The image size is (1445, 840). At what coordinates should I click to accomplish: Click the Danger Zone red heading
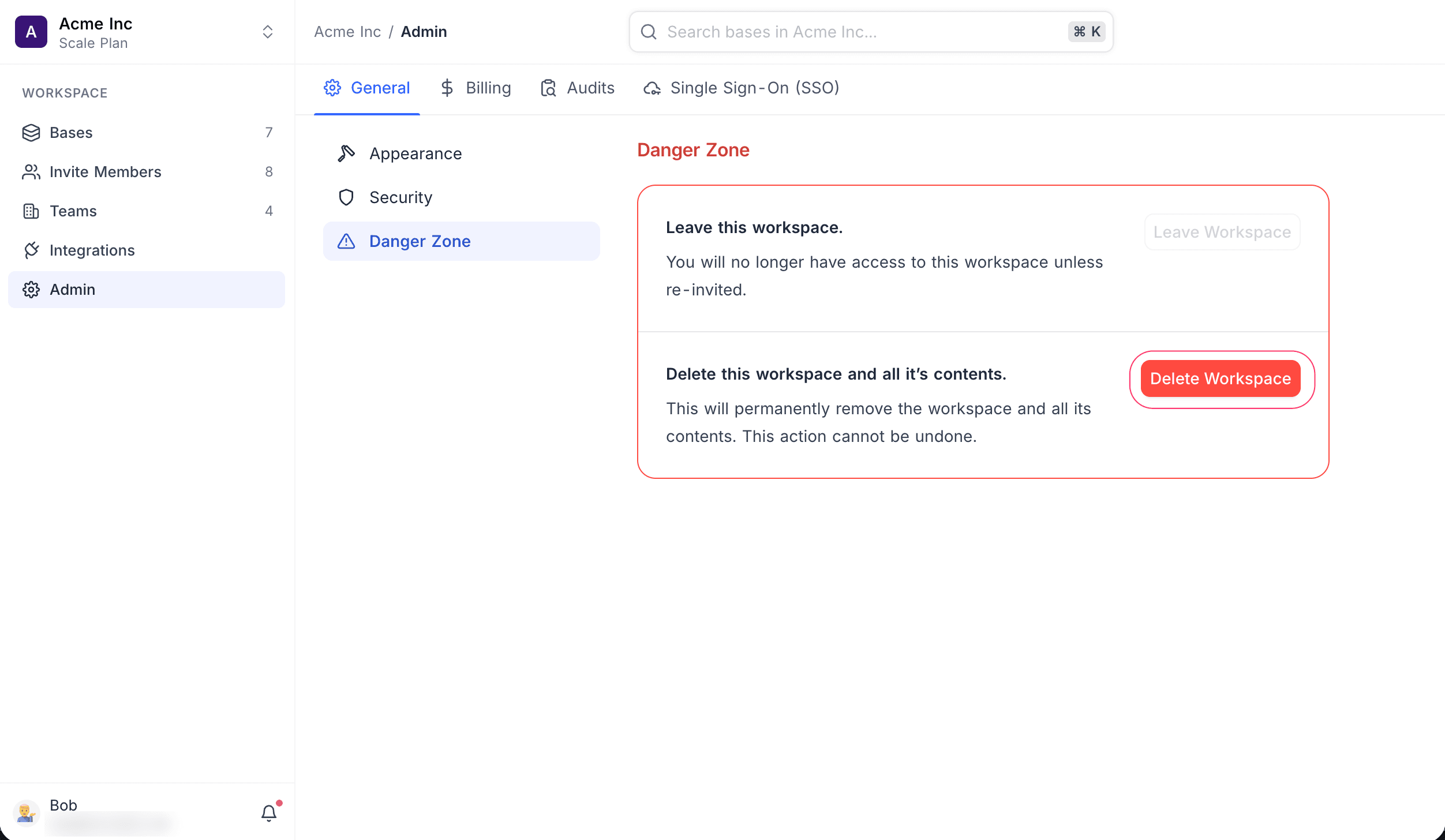coord(693,150)
